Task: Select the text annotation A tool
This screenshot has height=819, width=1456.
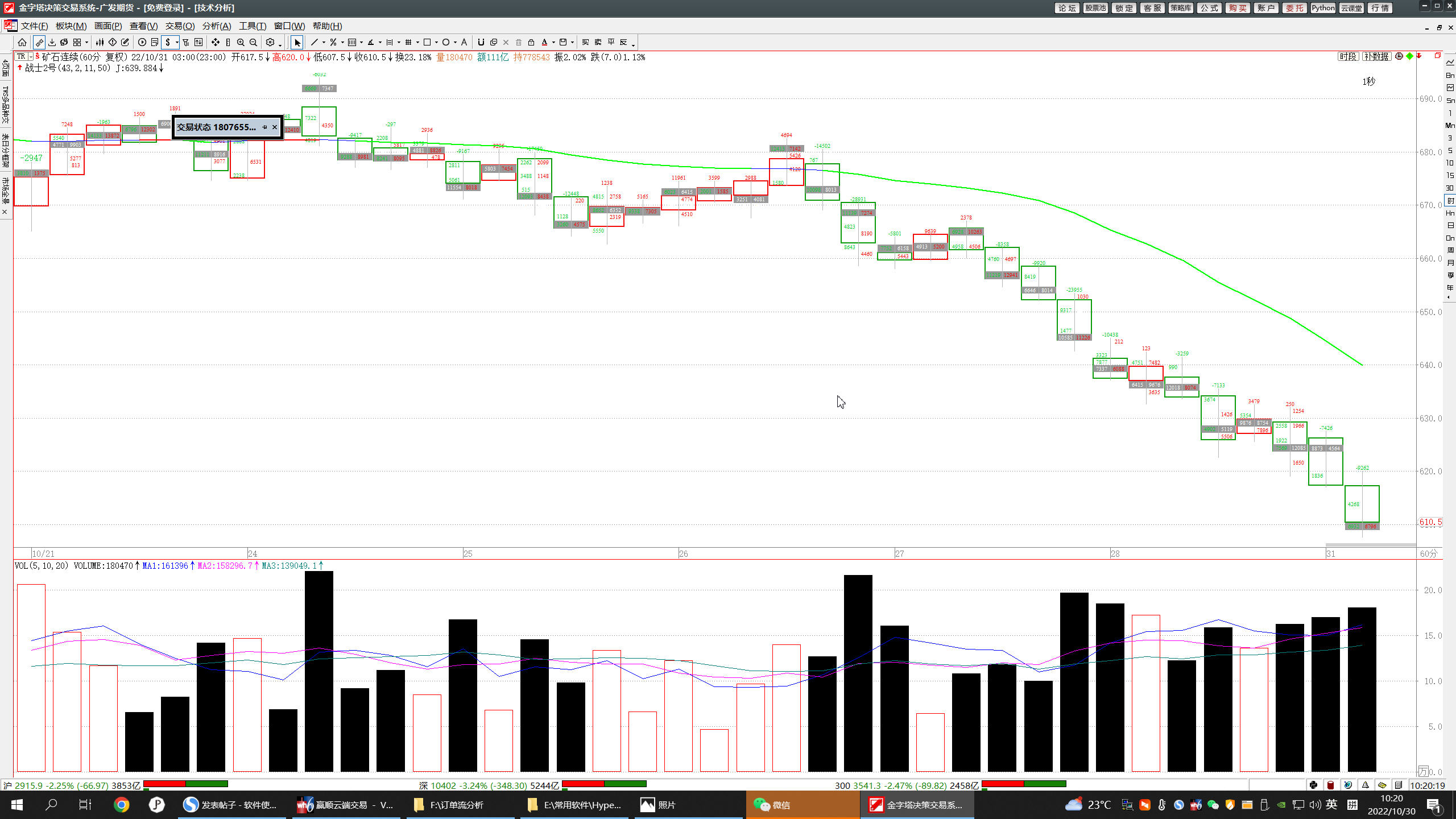Action: (x=464, y=42)
